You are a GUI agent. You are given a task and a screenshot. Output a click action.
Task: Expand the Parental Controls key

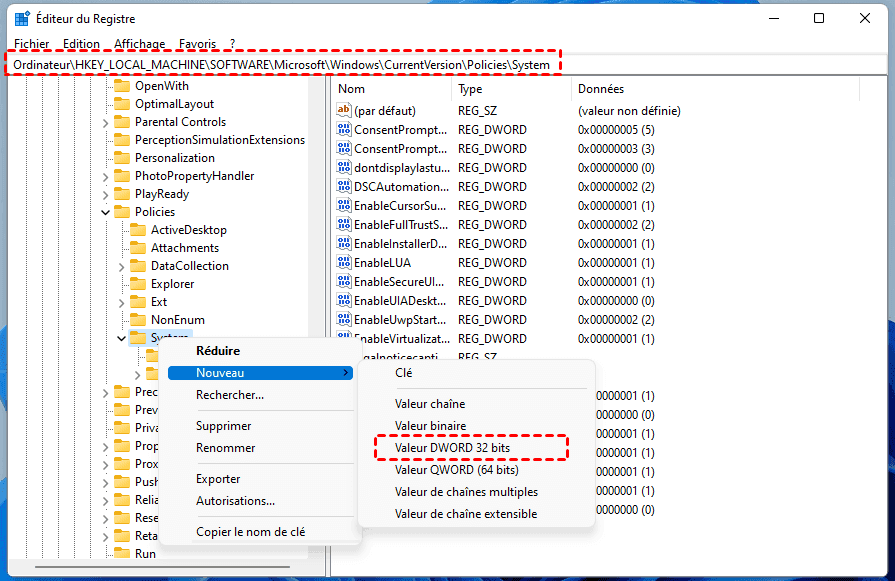click(106, 123)
